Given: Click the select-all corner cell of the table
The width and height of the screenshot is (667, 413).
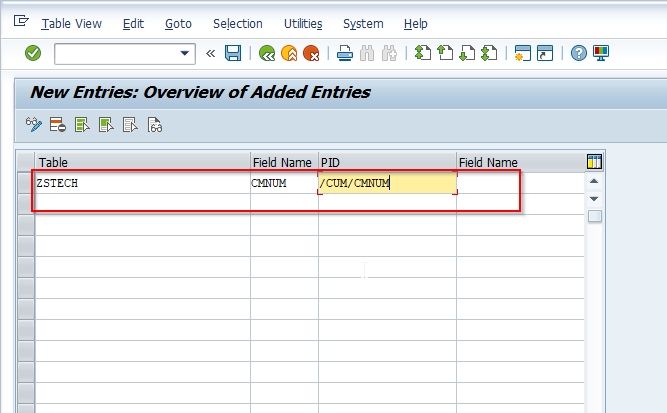Looking at the screenshot, I should pyautogui.click(x=26, y=162).
